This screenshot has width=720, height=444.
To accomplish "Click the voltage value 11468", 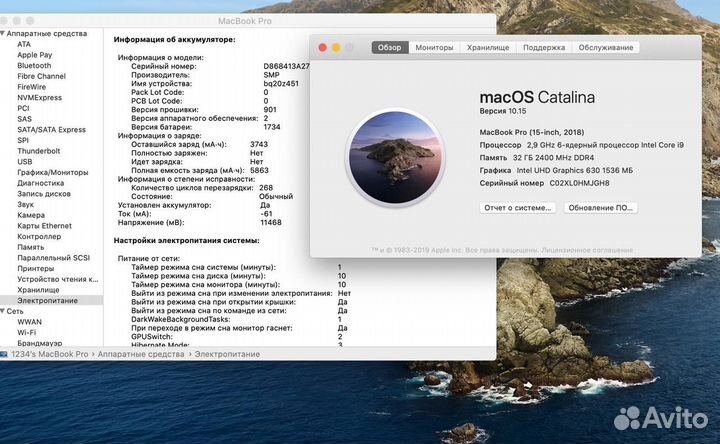I will tap(271, 223).
